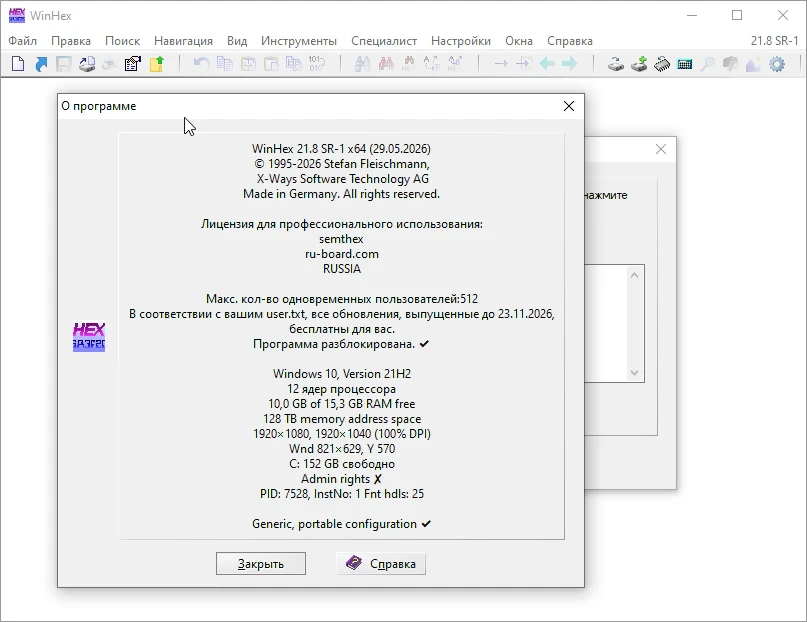The height and width of the screenshot is (622, 807).
Task: Open the Инструменты menu
Action: (x=299, y=41)
